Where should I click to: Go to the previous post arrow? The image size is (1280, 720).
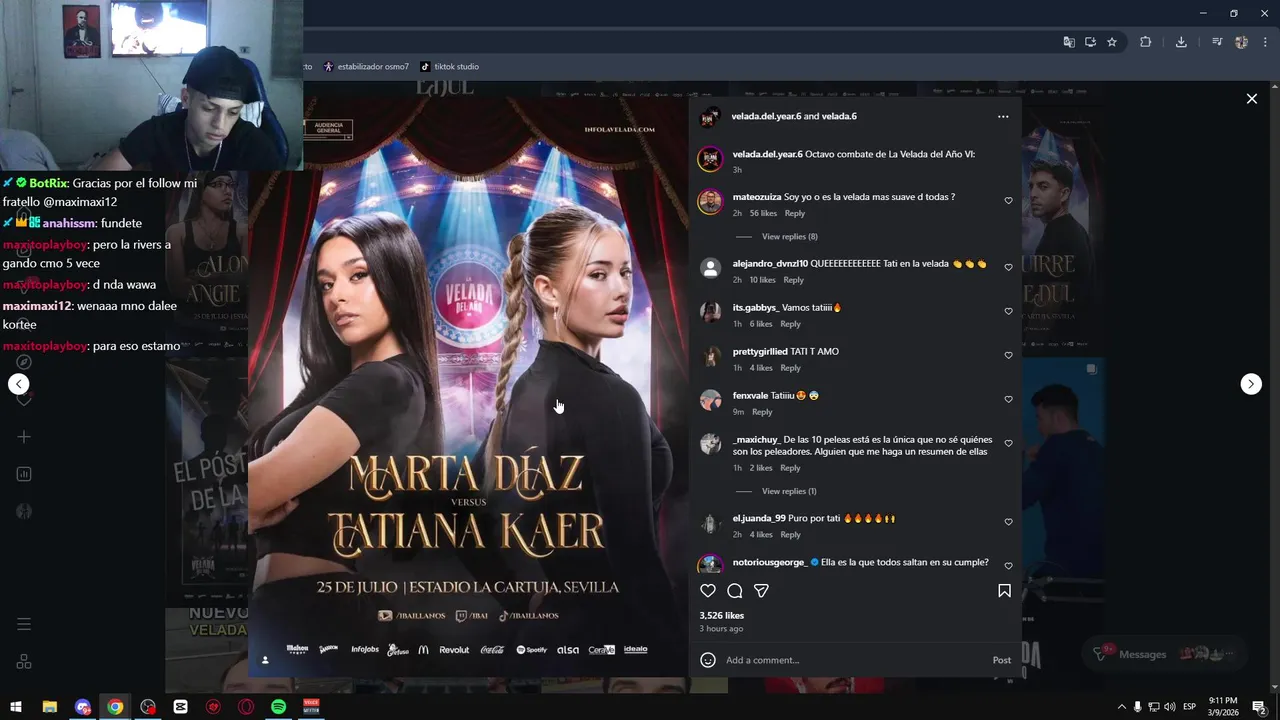19,384
